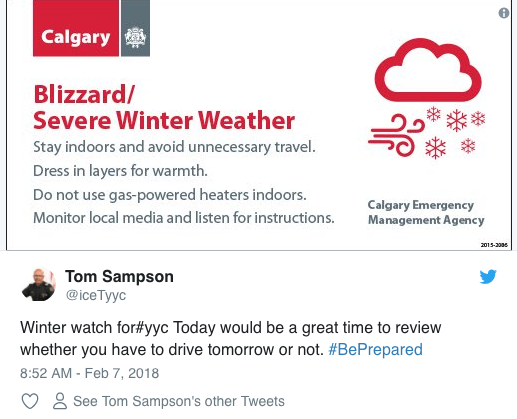This screenshot has width=517, height=419.
Task: Click the Calgary Emergency Management Agency text
Action: 426,213
